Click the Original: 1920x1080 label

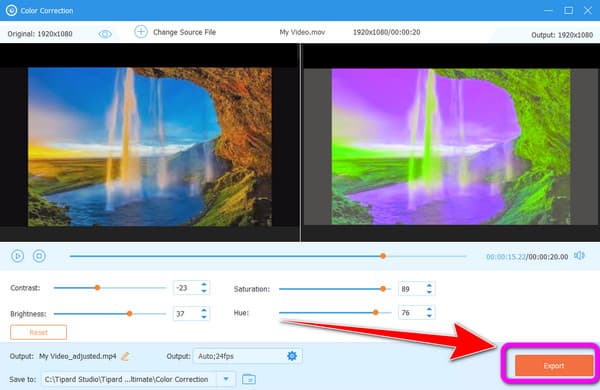point(40,34)
